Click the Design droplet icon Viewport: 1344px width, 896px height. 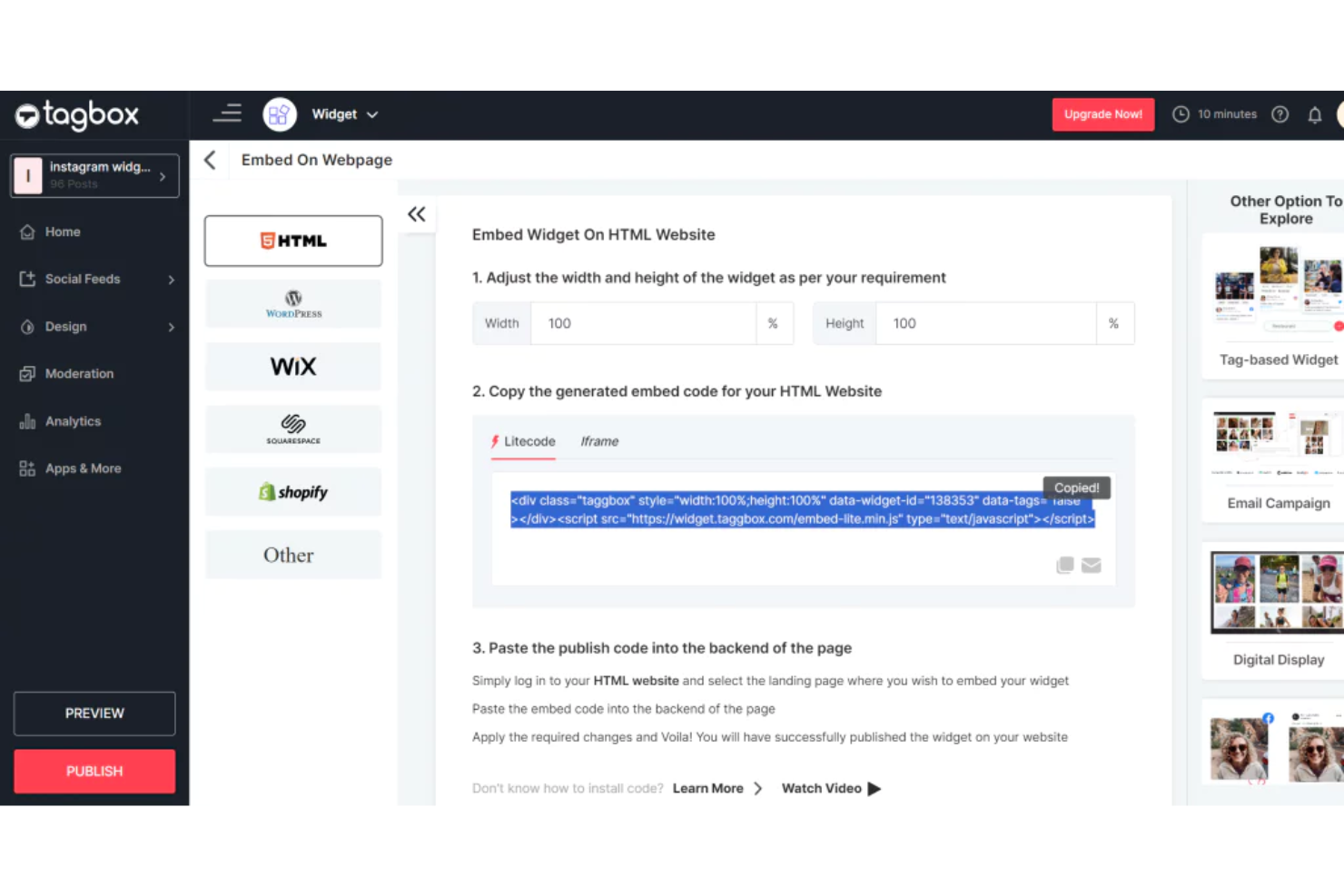click(x=27, y=327)
